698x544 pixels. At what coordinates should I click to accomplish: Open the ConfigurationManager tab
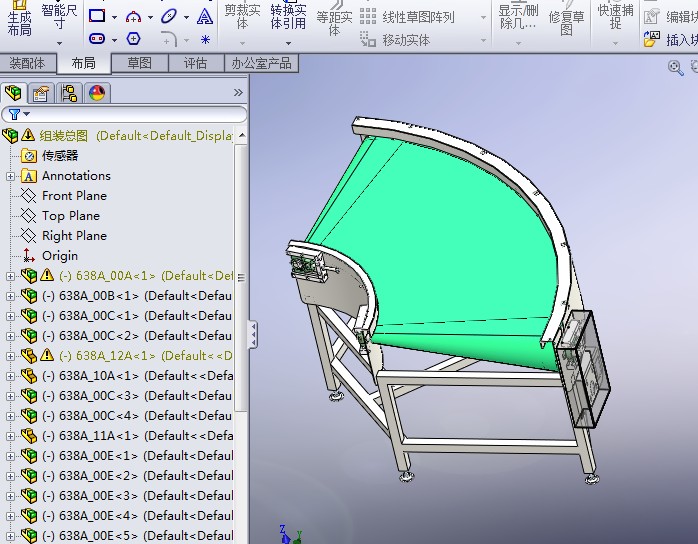click(69, 93)
